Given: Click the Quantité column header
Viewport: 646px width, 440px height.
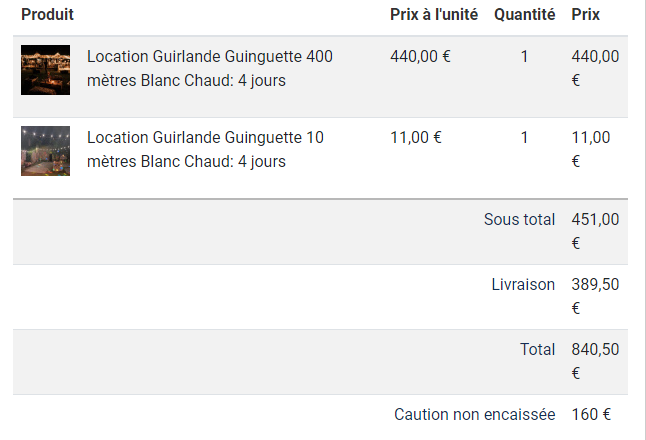Looking at the screenshot, I should [524, 15].
